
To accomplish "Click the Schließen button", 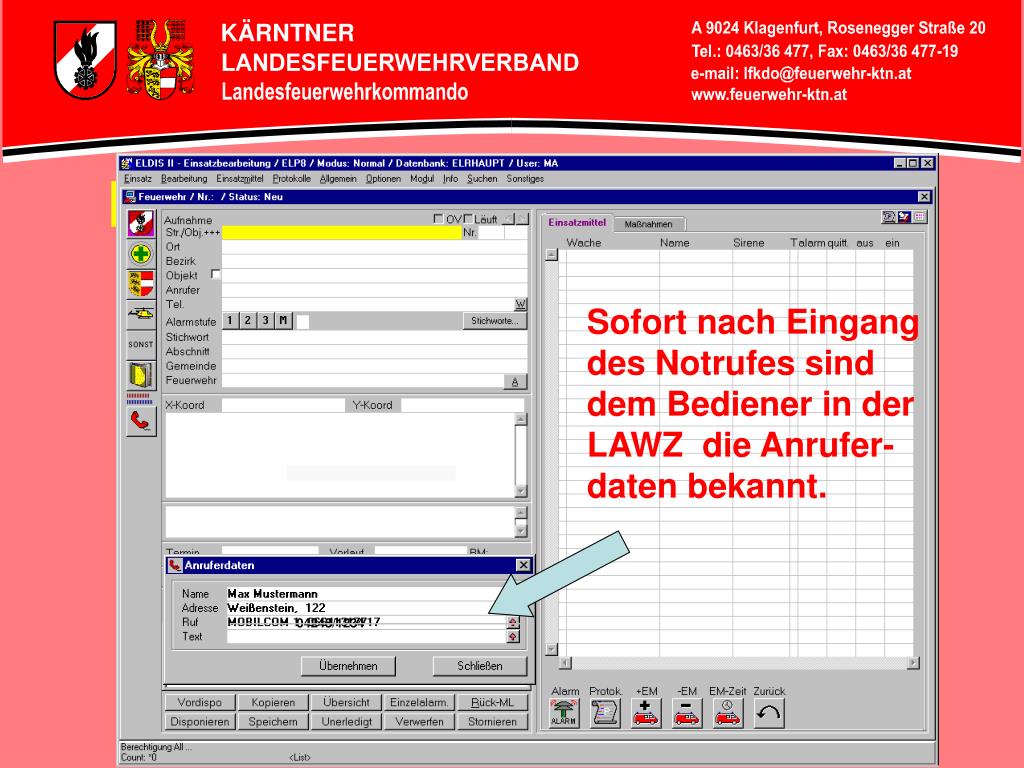I will 480,666.
